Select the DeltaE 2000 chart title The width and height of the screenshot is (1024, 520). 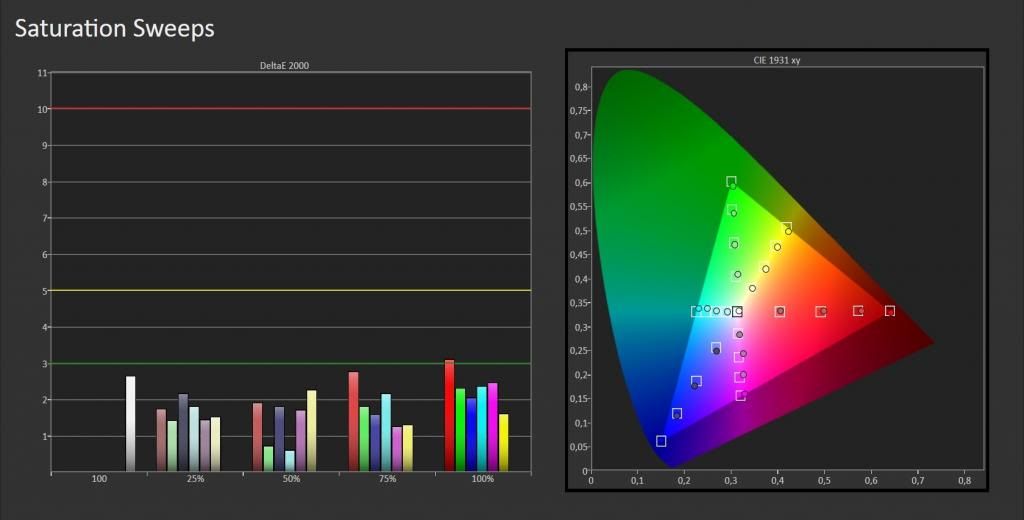click(284, 65)
